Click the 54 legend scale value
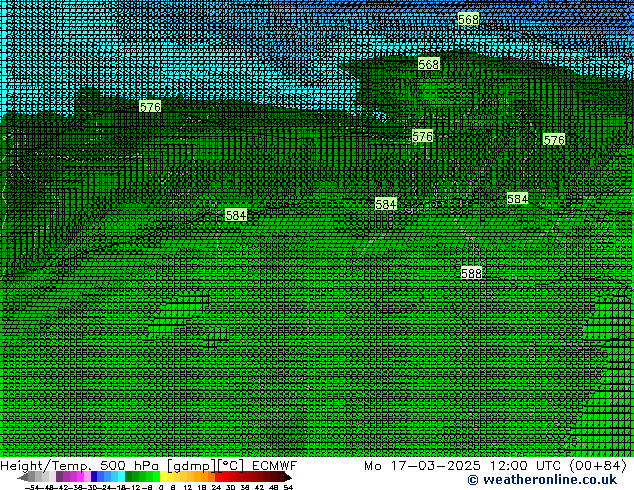 (288, 487)
